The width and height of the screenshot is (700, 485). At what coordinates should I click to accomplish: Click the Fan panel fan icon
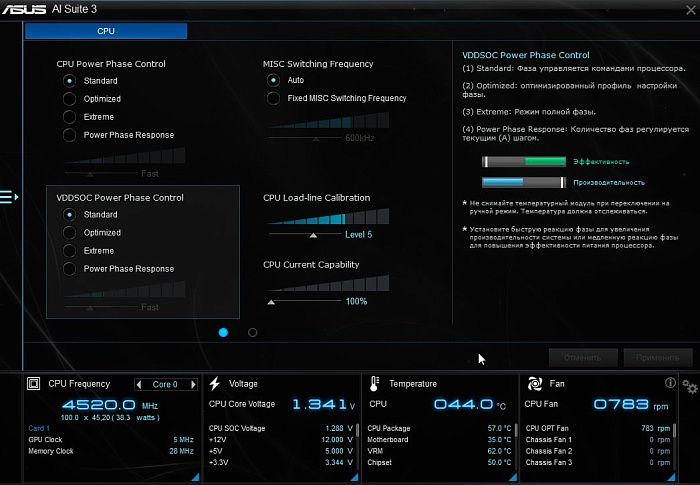pos(534,383)
